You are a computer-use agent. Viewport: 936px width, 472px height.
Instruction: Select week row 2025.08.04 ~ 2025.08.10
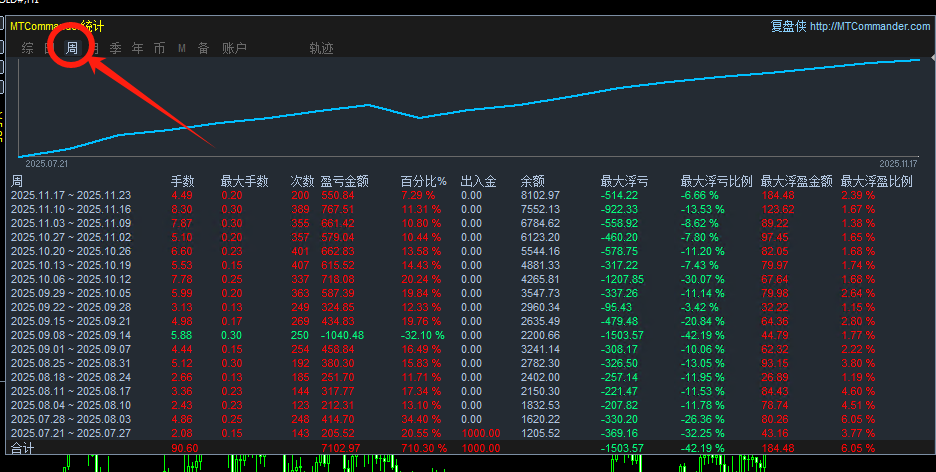tap(468, 406)
